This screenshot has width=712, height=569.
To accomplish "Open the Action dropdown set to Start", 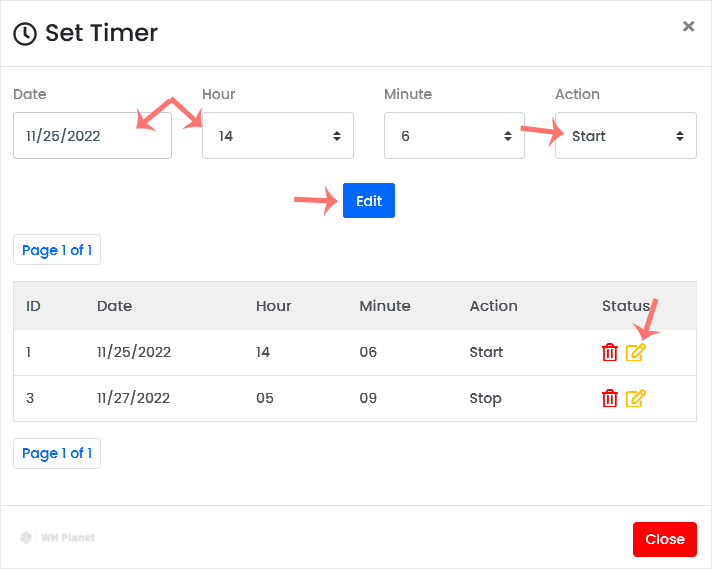I will tap(625, 136).
